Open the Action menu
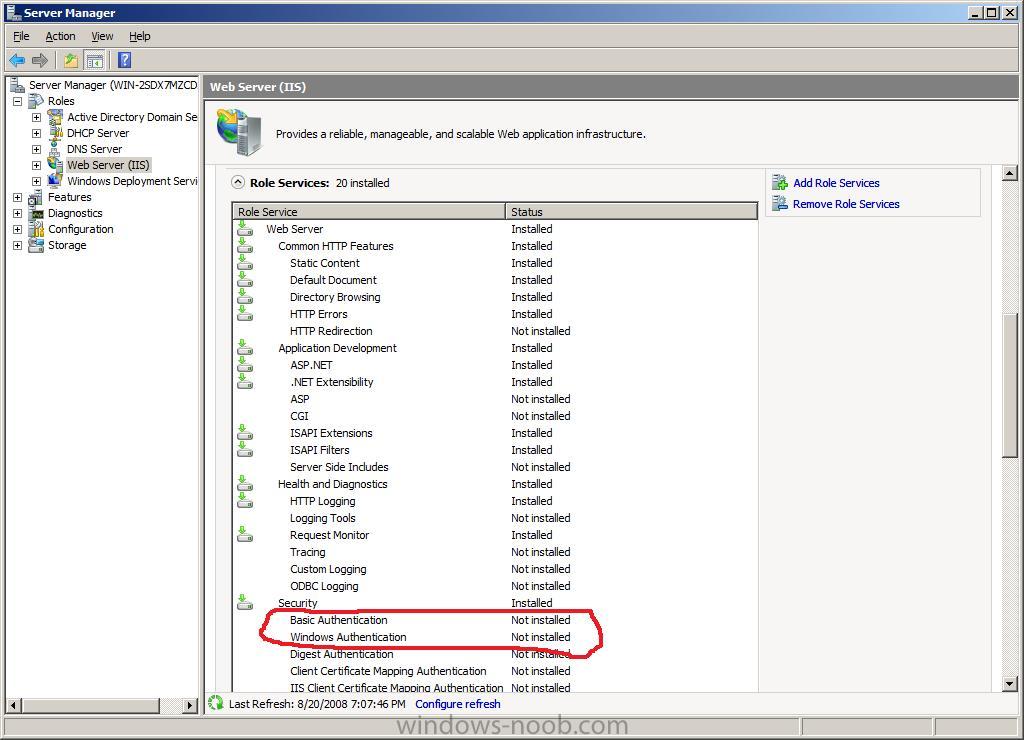Viewport: 1024px width, 740px height. 61,37
